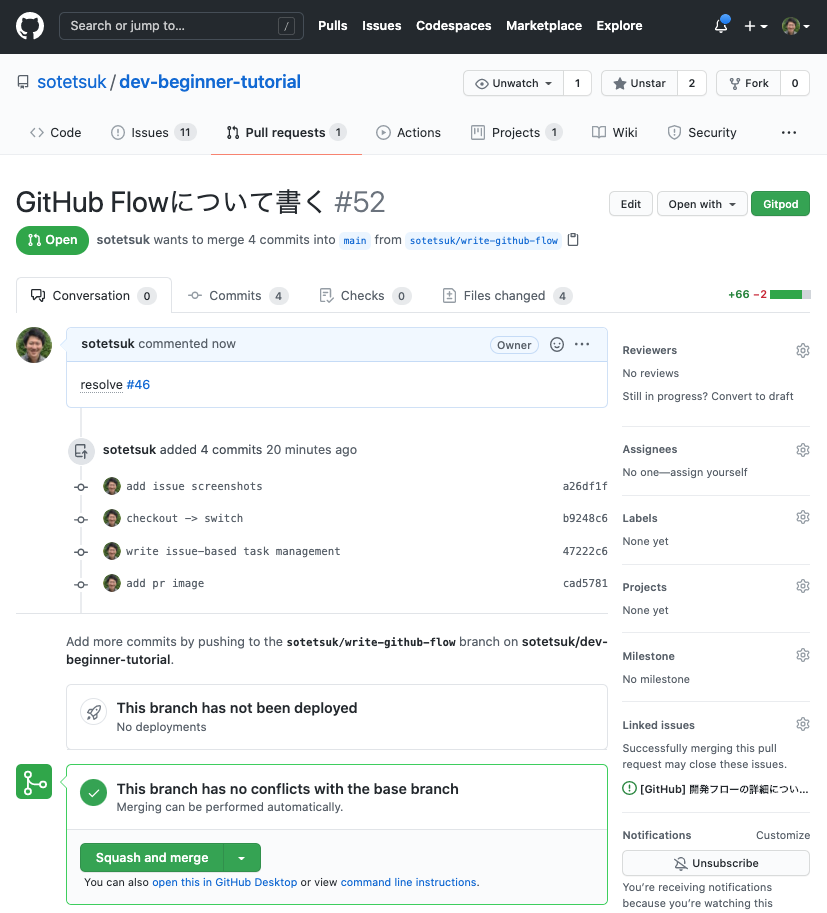
Task: Open the Checks tab
Action: [365, 296]
